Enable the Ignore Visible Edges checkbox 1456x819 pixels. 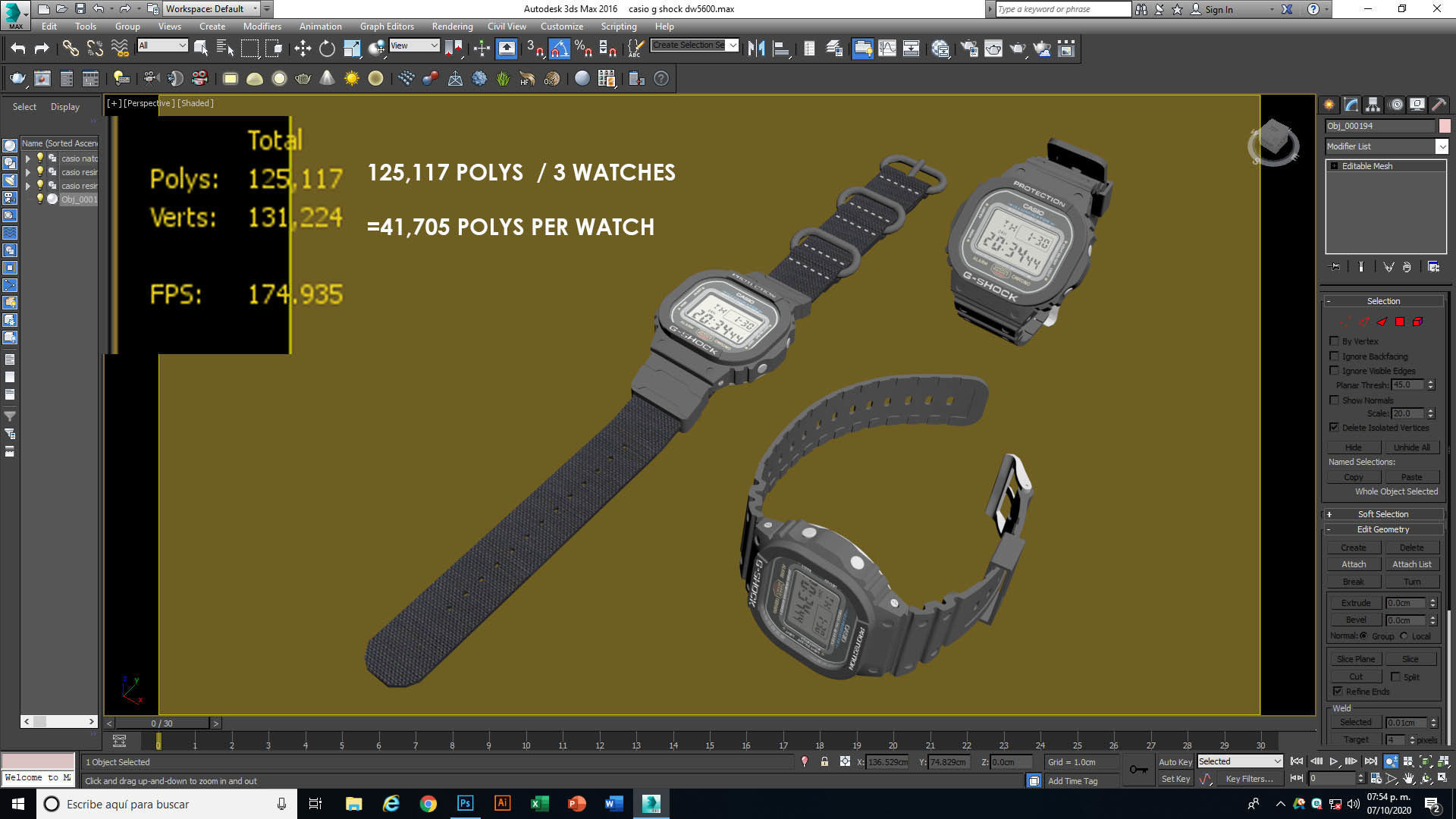1334,371
